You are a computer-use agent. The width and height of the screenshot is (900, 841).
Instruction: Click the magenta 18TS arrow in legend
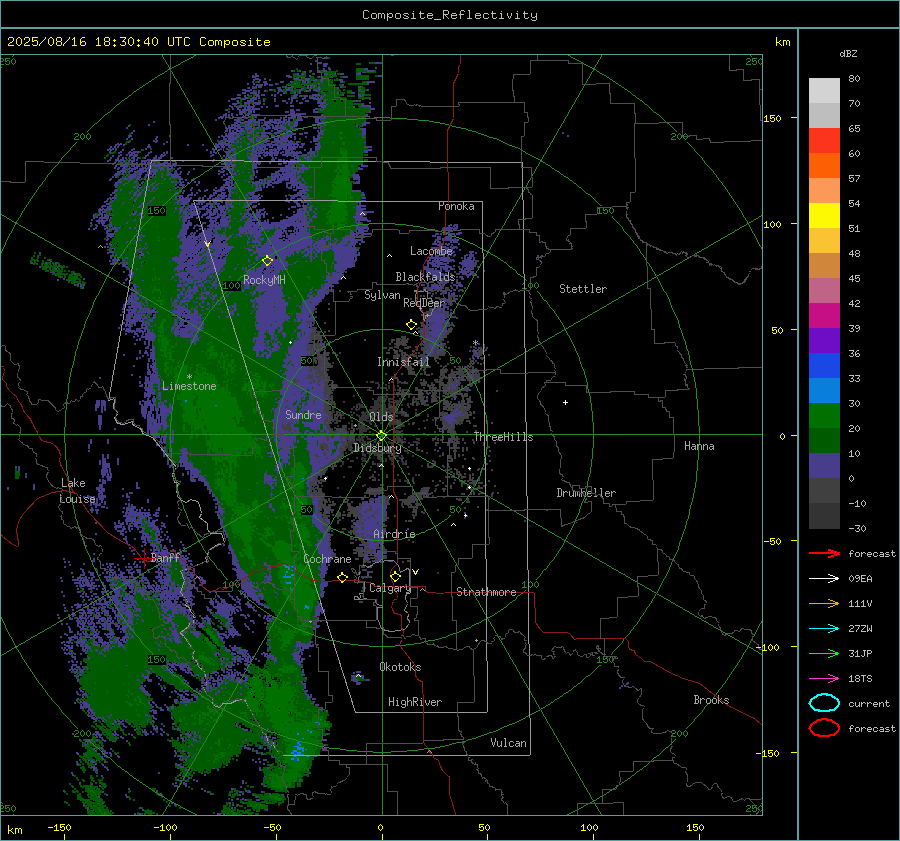click(824, 679)
